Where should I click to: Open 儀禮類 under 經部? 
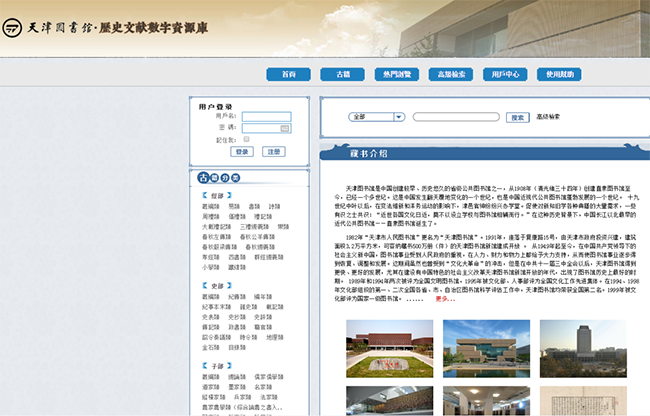tap(237, 216)
